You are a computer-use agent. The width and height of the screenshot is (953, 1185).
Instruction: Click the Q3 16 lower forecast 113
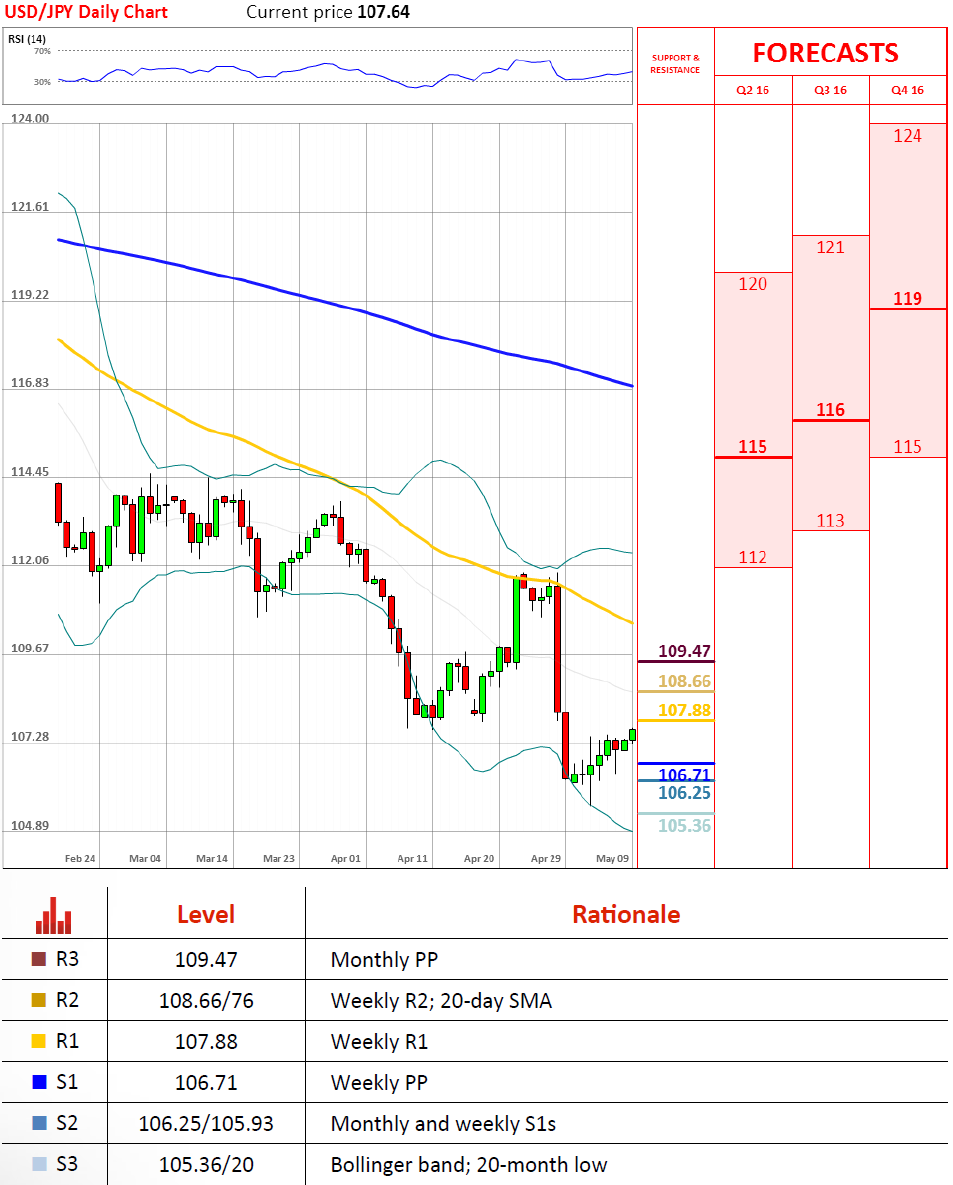point(831,521)
